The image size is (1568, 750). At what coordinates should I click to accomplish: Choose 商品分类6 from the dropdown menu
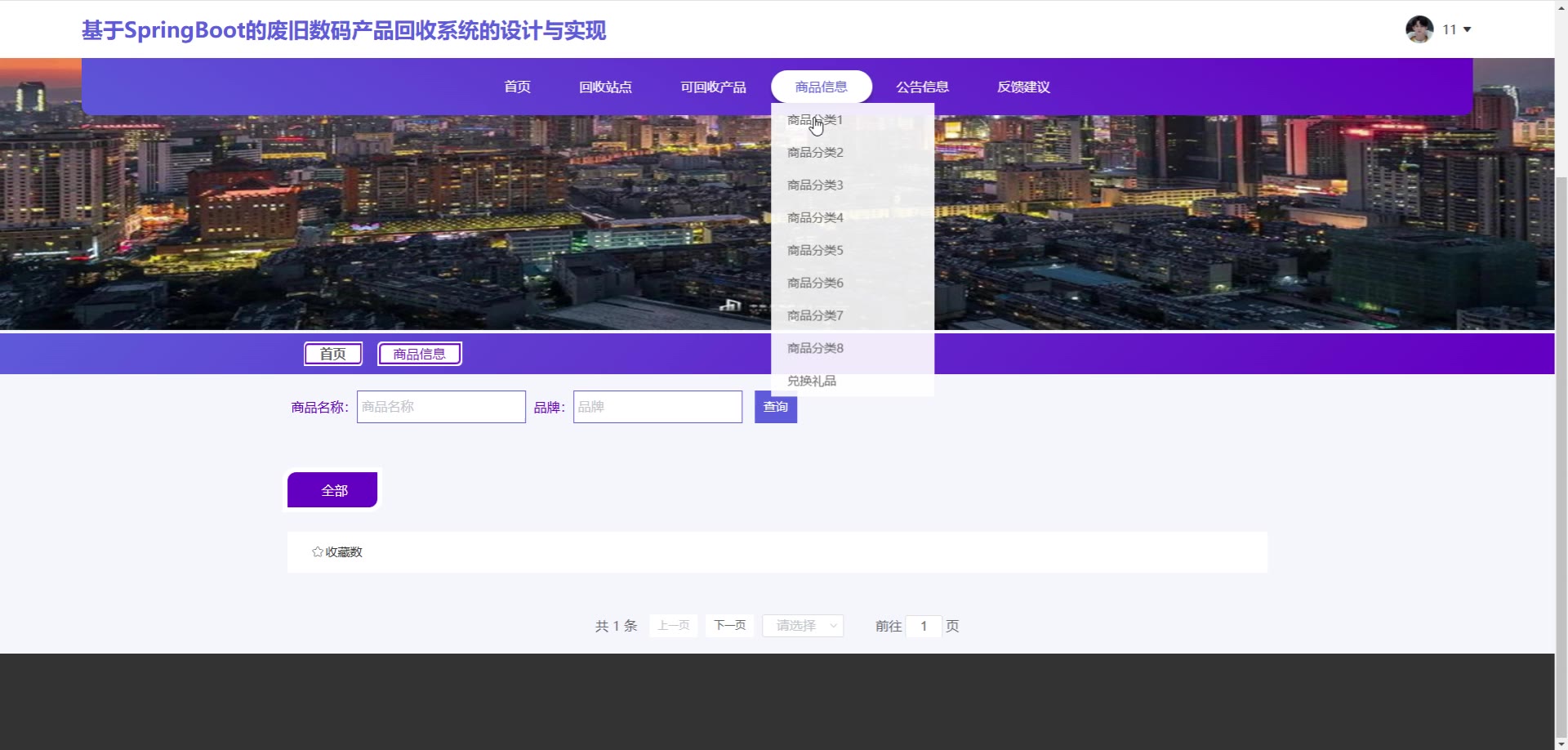click(853, 283)
